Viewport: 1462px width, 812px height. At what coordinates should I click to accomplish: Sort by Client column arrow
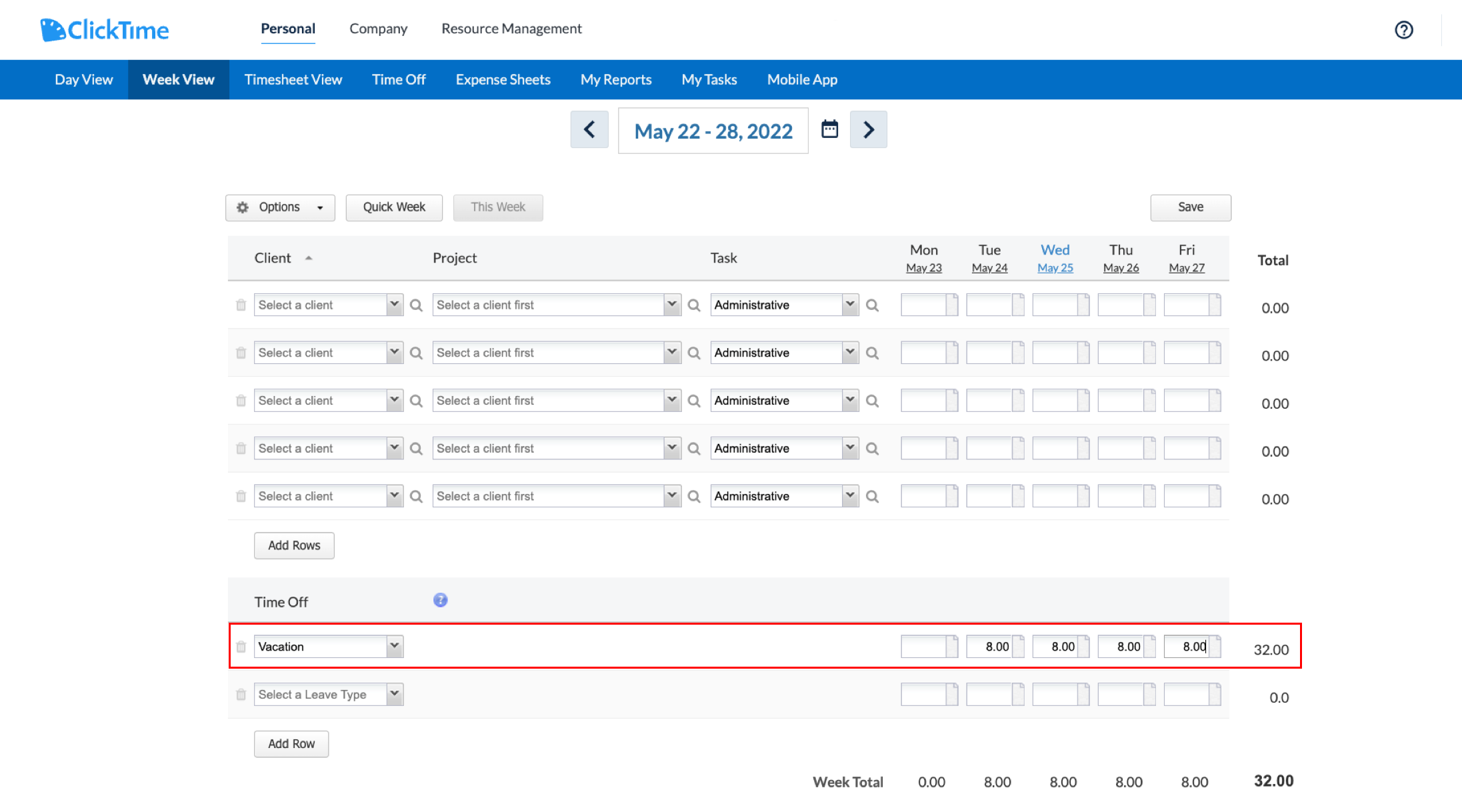309,258
